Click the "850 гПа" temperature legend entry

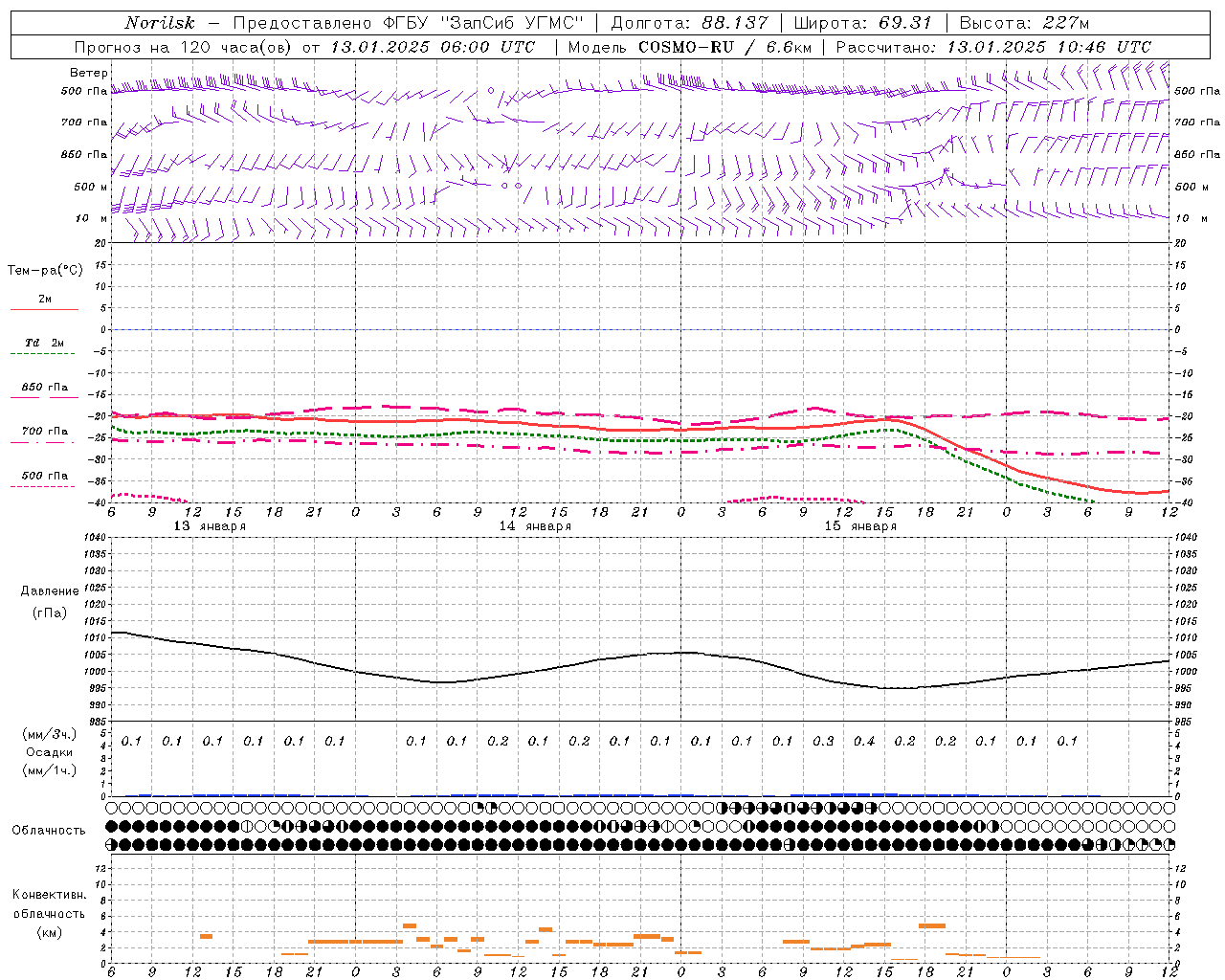click(x=44, y=387)
